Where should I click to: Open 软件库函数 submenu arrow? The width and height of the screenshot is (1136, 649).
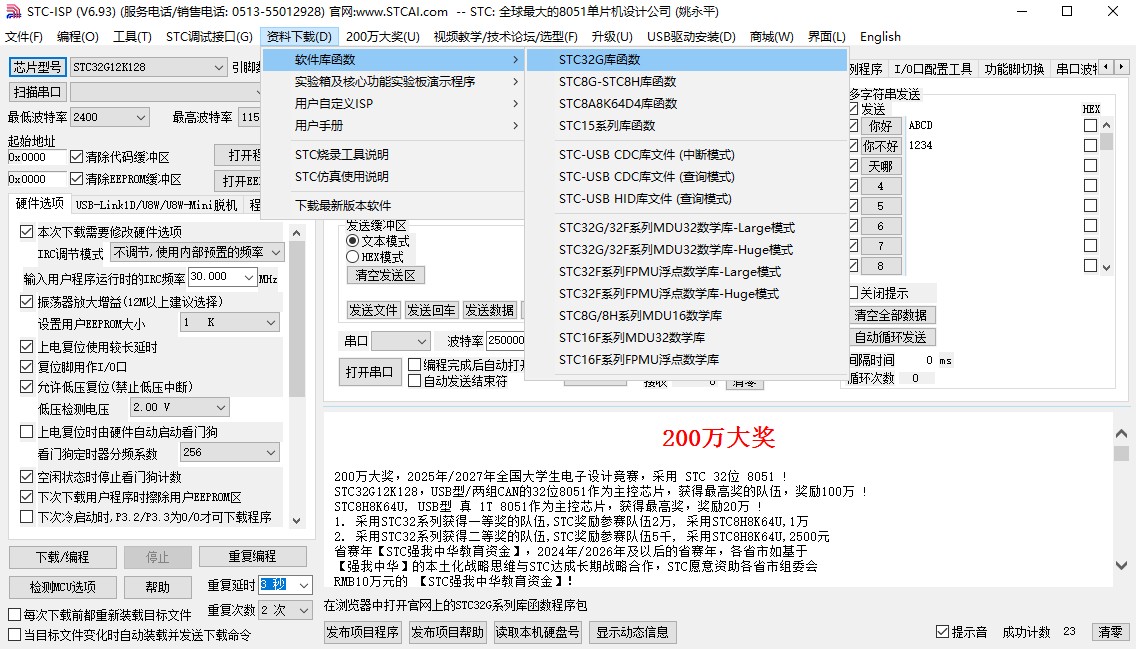515,59
